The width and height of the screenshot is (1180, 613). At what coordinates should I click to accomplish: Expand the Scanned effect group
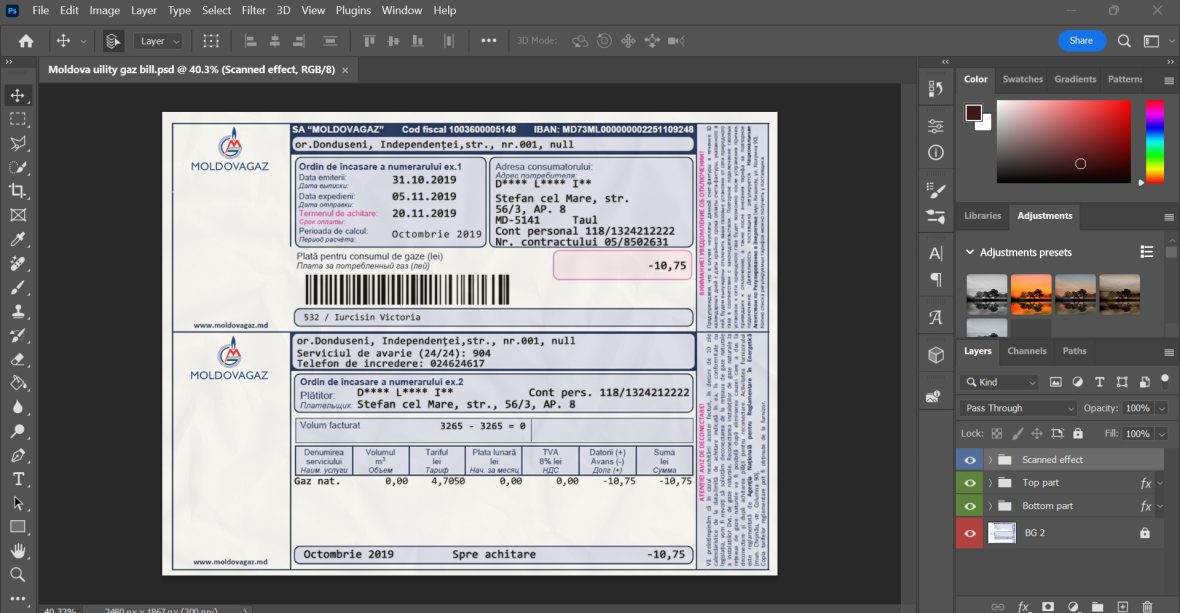pyautogui.click(x=990, y=460)
